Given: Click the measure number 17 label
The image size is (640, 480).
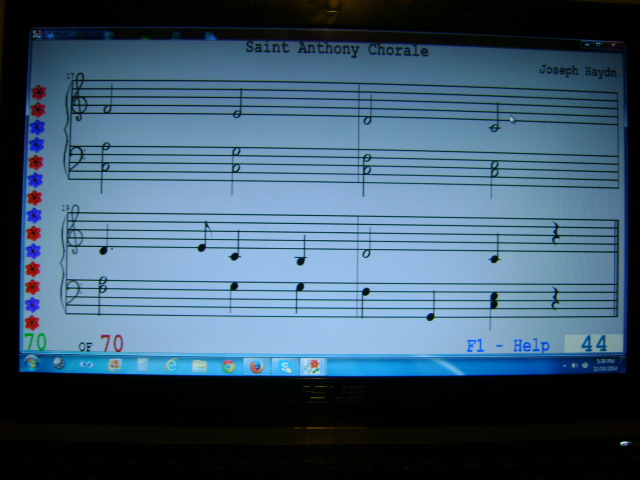Looking at the screenshot, I should tap(70, 76).
